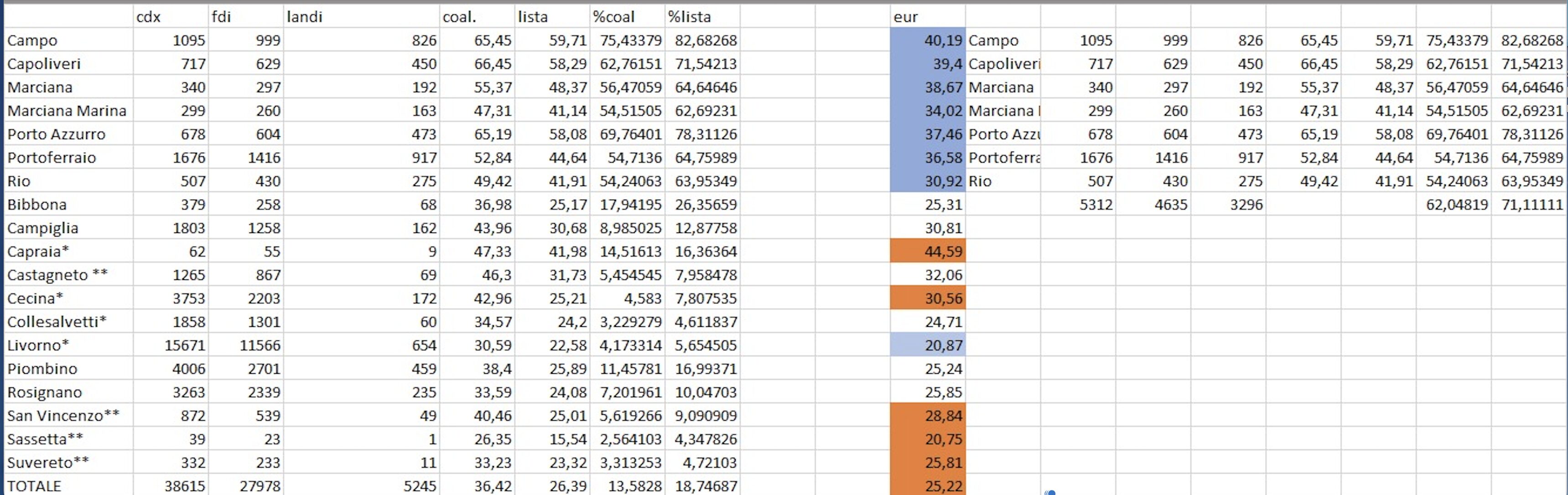This screenshot has height=495, width=1568.
Task: Click the cell showing 71,11111
Action: (x=1529, y=204)
